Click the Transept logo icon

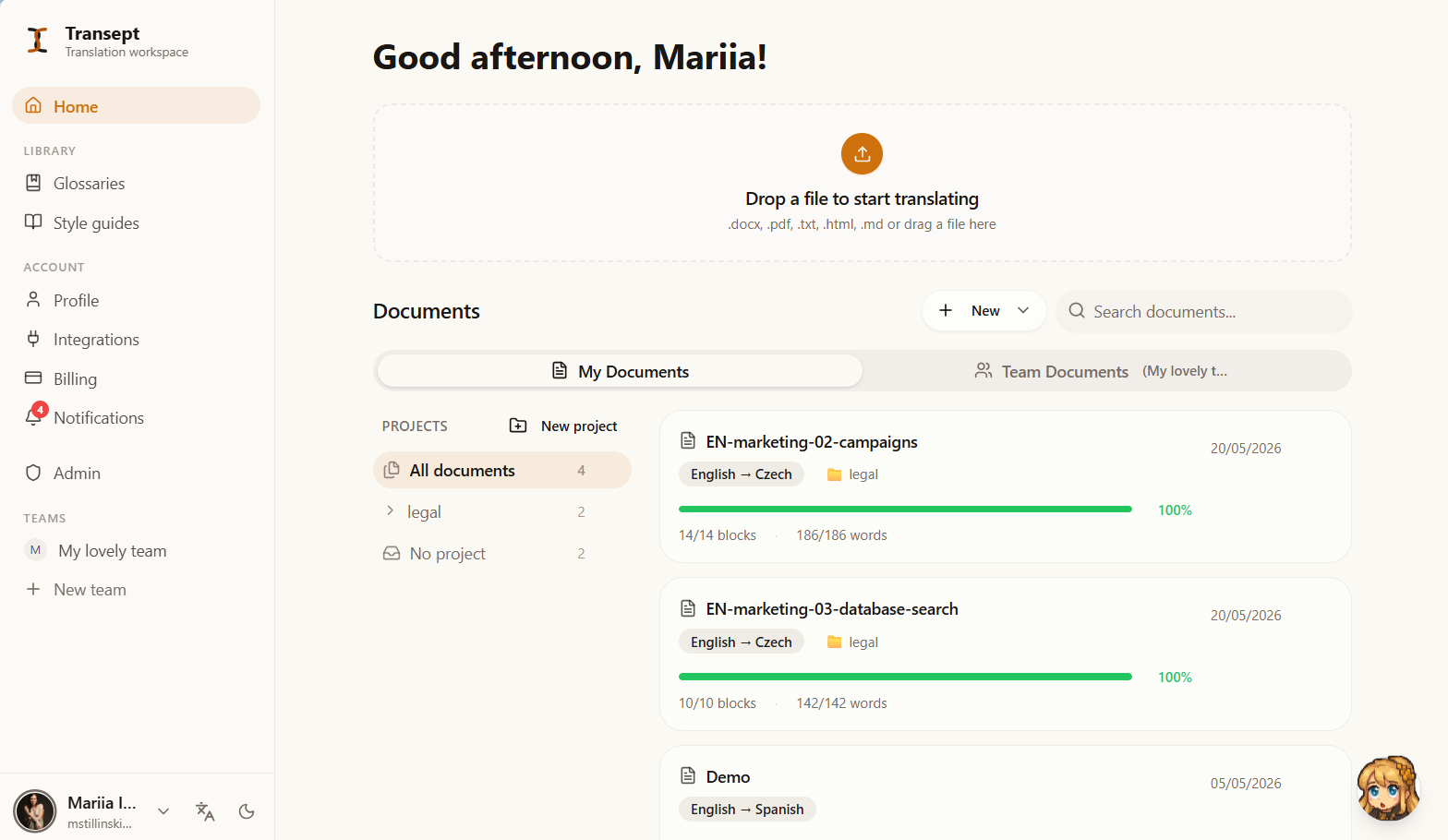point(37,41)
